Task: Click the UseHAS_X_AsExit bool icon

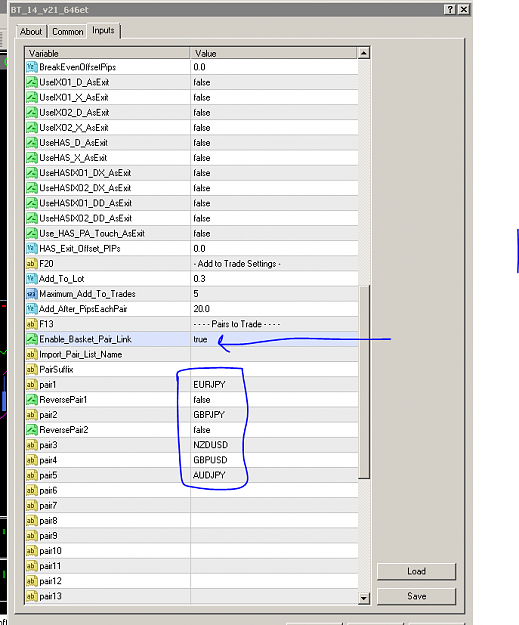Action: [31, 158]
